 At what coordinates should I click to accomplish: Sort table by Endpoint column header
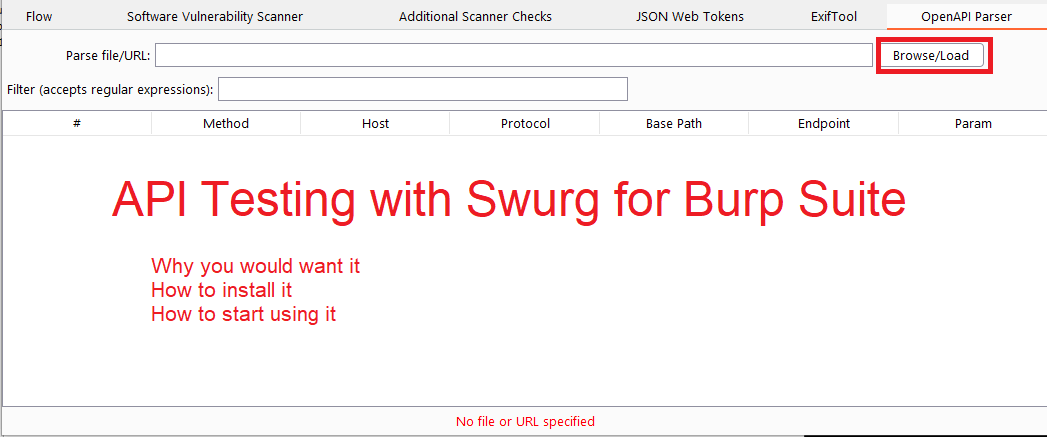tap(823, 123)
